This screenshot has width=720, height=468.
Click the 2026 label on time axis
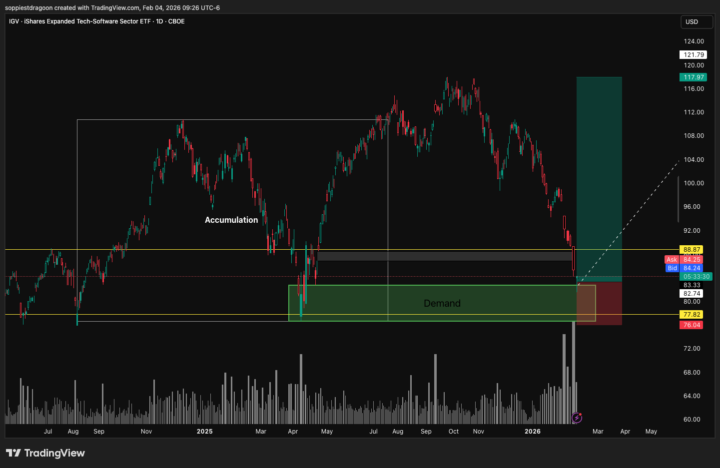(x=533, y=432)
